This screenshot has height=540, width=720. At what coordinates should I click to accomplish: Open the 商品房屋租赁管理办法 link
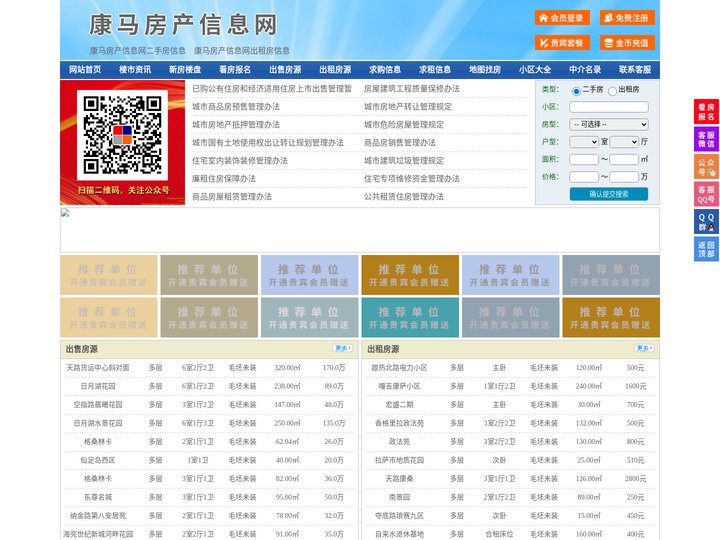(x=232, y=197)
